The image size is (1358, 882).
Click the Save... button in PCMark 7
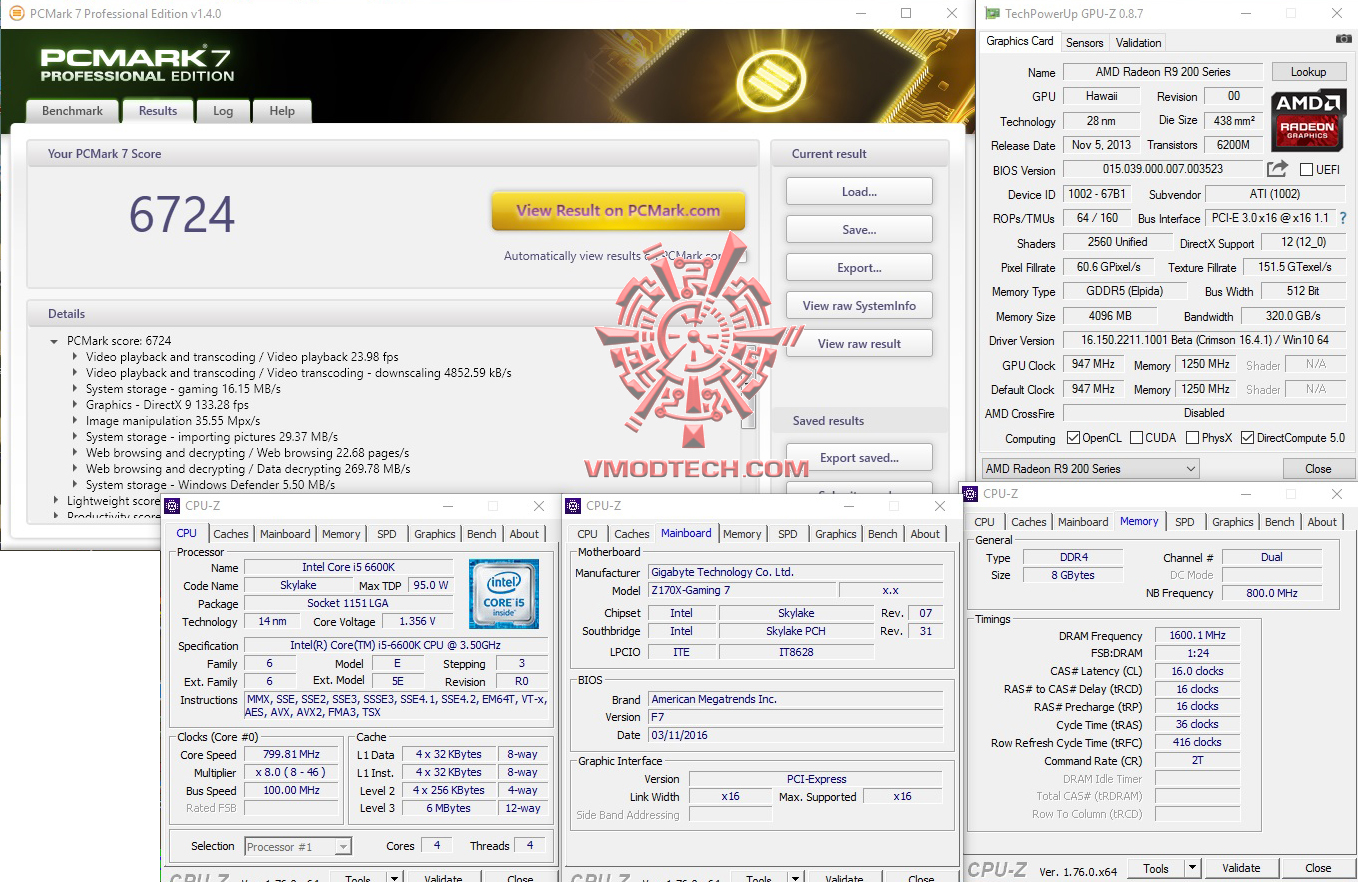click(x=859, y=230)
